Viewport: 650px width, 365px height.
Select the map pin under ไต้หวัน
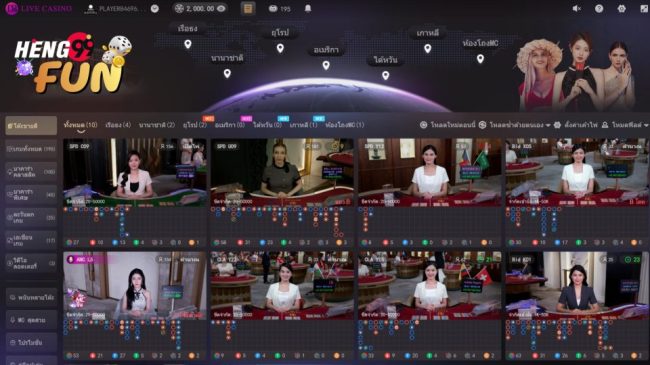coord(386,75)
